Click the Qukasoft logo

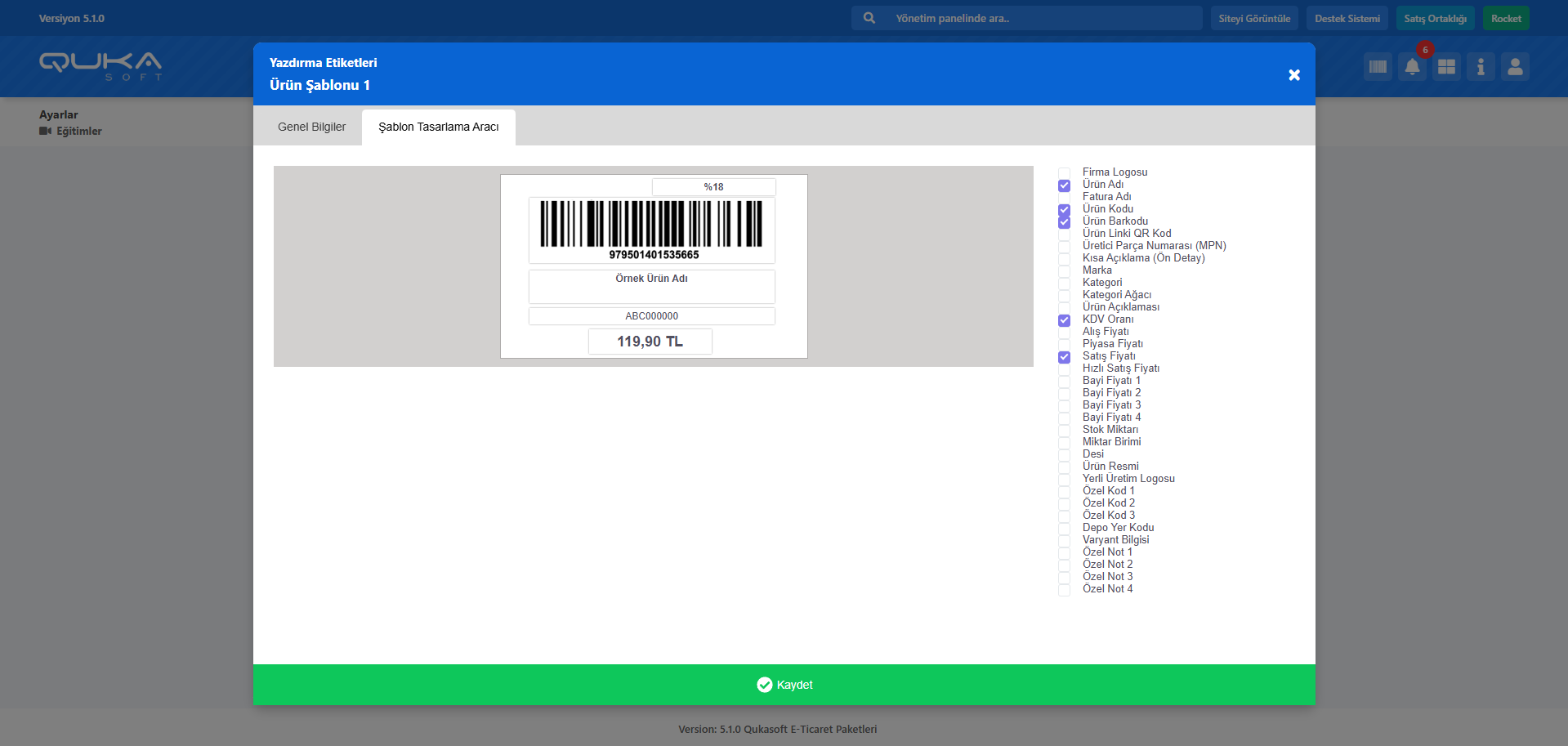click(x=101, y=66)
